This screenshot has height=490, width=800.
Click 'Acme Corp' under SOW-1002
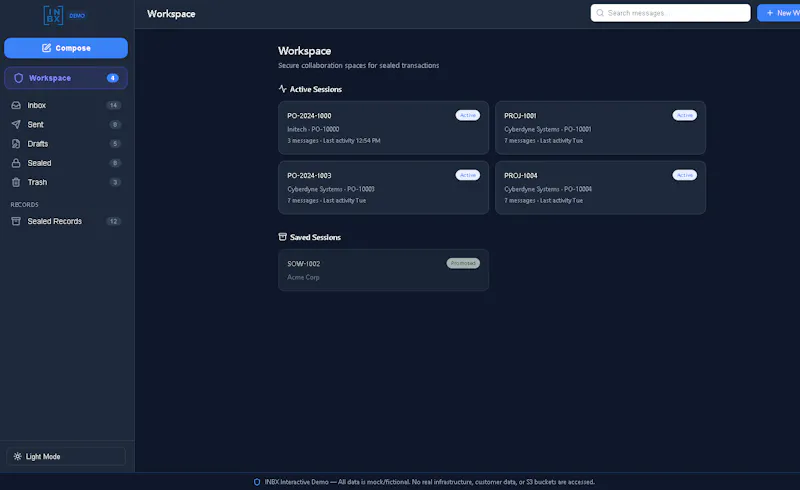(303, 277)
